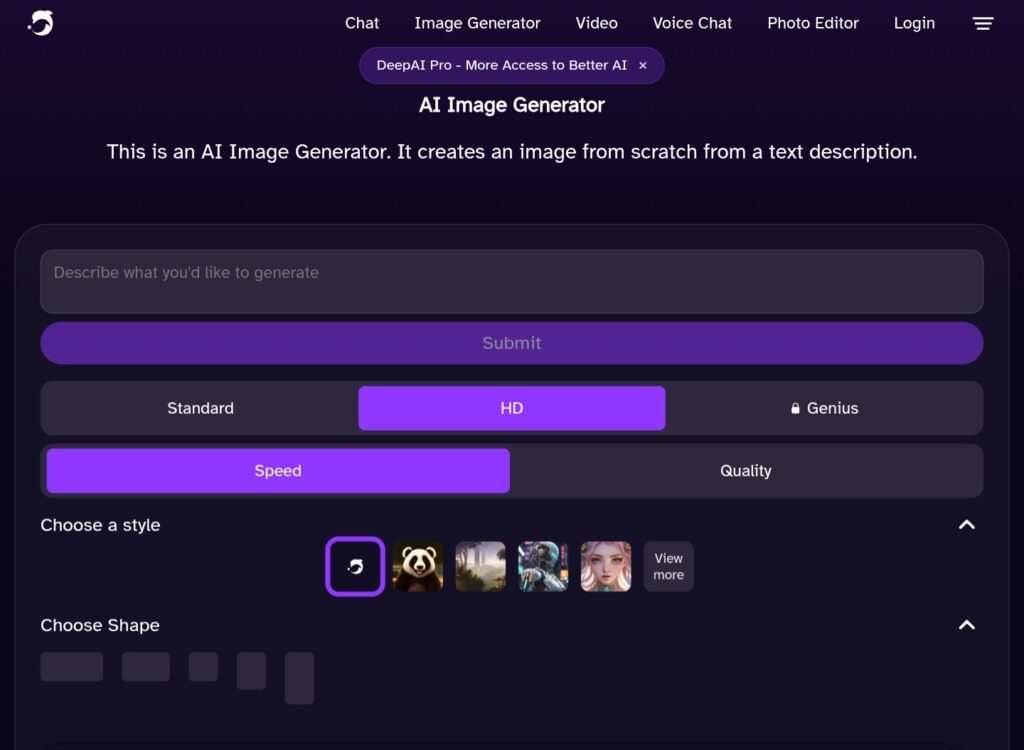Select the square shape option
Image resolution: width=1024 pixels, height=750 pixels.
click(203, 666)
